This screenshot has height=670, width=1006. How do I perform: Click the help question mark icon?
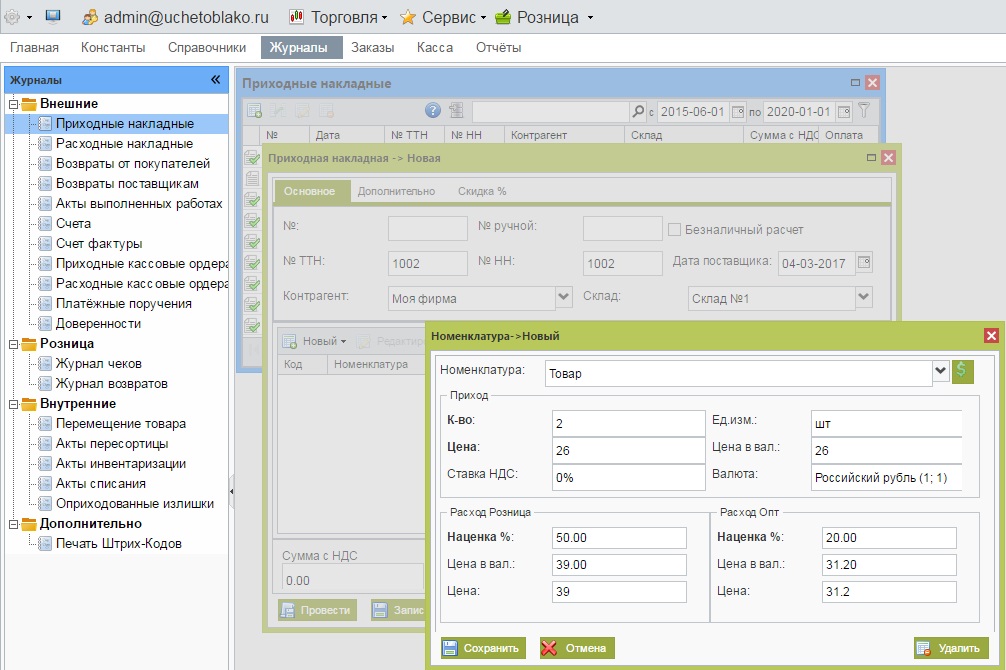click(433, 110)
